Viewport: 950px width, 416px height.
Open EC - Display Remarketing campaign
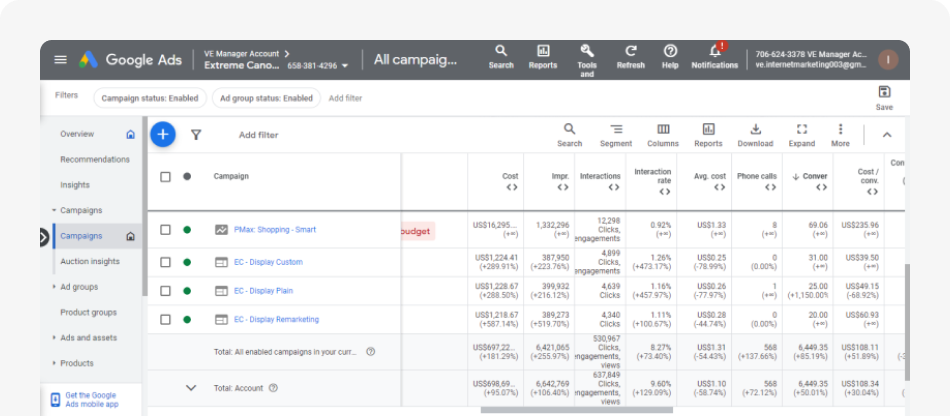(x=276, y=320)
